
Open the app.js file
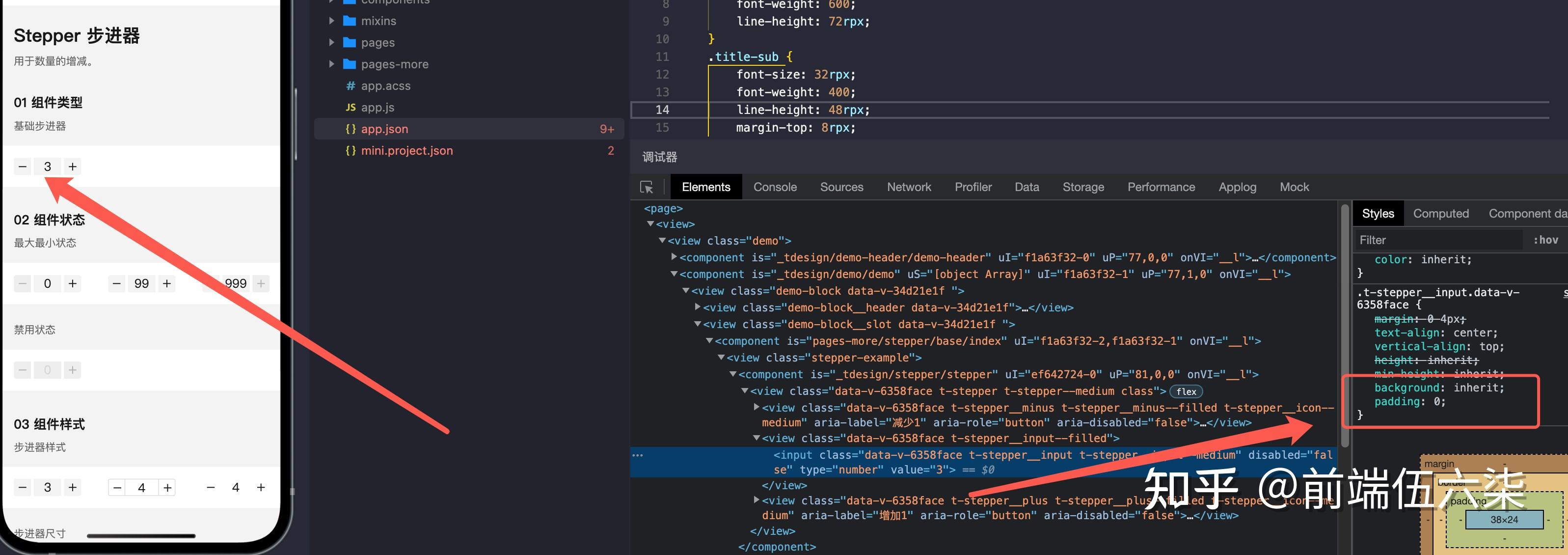pyautogui.click(x=377, y=107)
